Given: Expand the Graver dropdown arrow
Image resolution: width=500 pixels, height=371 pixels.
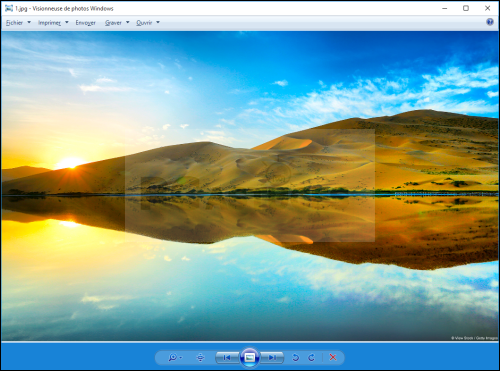Looking at the screenshot, I should (x=127, y=22).
